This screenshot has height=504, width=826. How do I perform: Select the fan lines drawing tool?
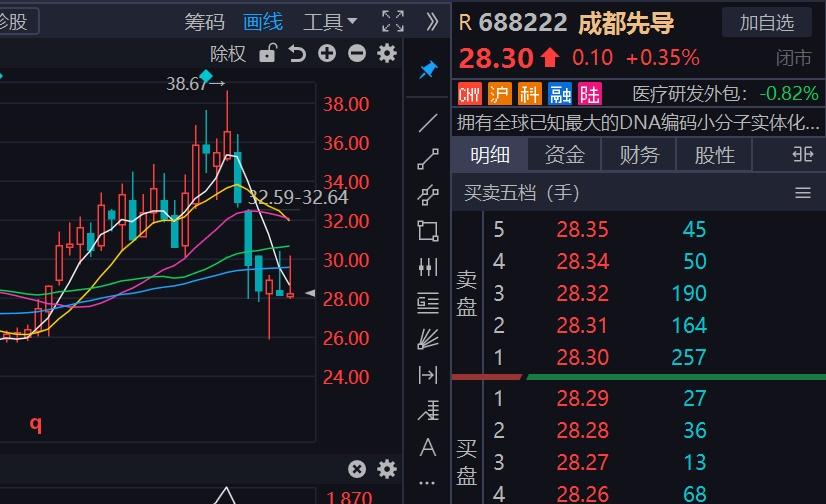[x=428, y=339]
